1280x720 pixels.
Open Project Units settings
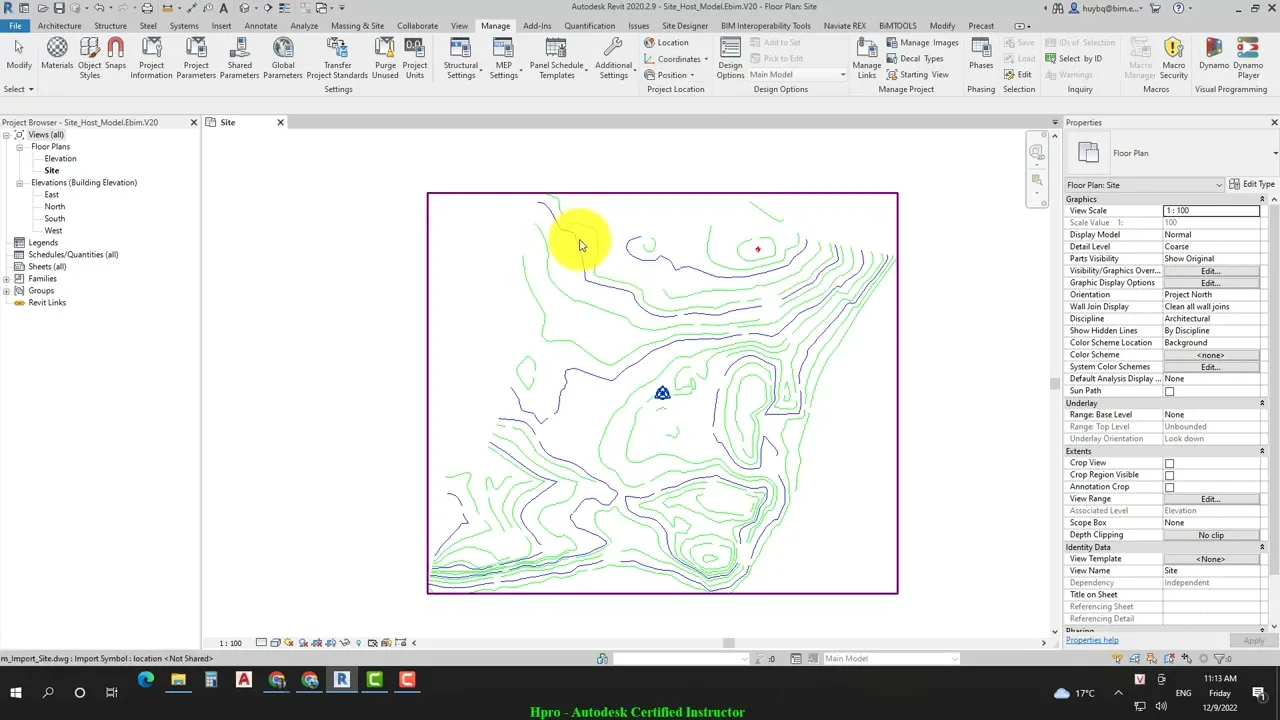[x=415, y=58]
